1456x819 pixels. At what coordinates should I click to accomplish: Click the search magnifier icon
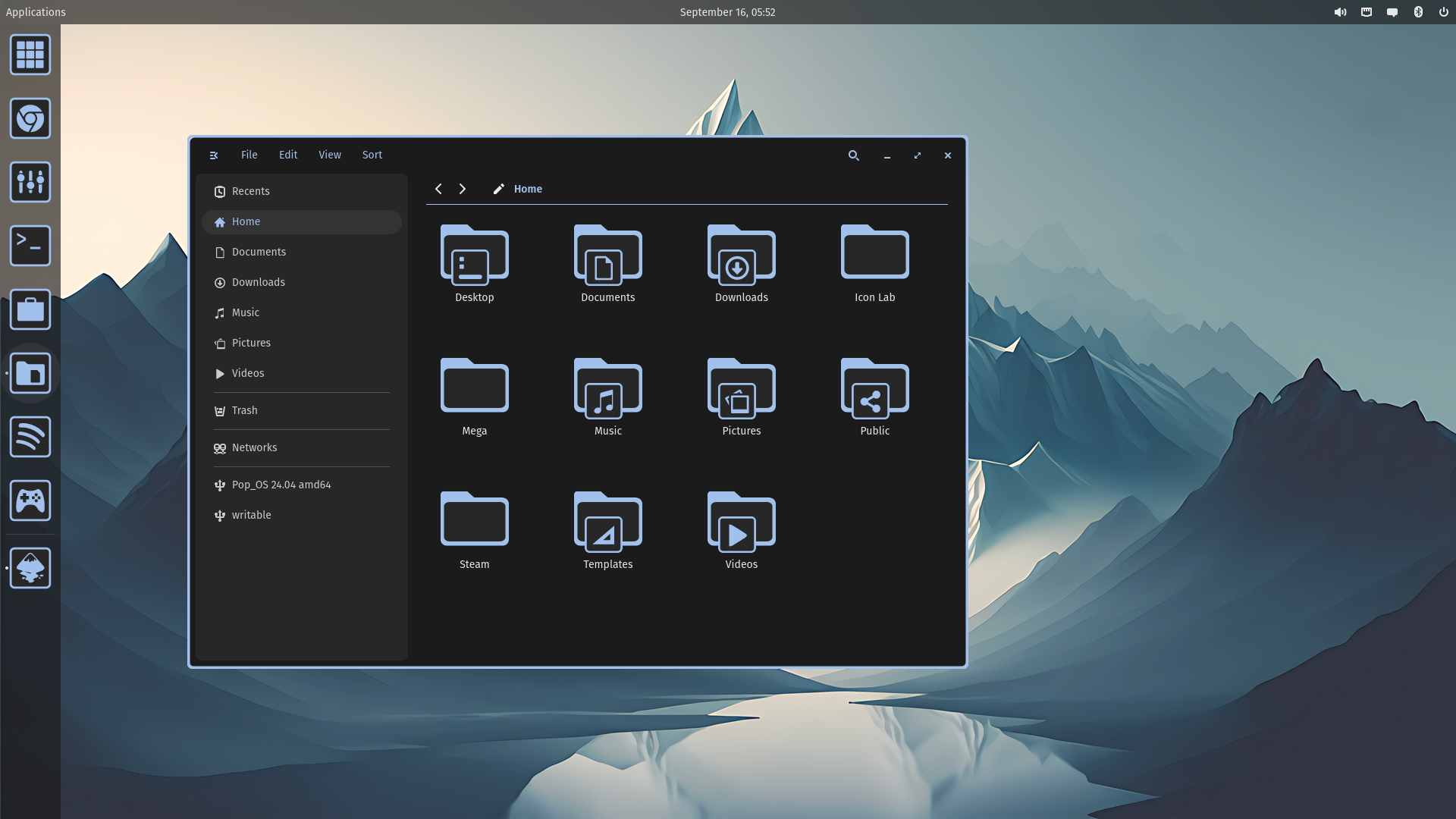[x=854, y=155]
